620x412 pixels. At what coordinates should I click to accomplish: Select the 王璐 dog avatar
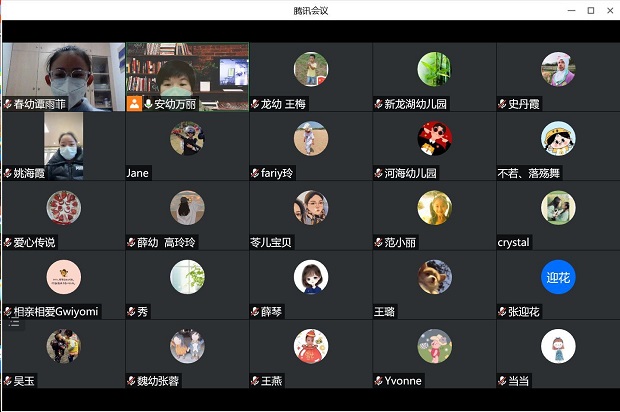(x=434, y=277)
